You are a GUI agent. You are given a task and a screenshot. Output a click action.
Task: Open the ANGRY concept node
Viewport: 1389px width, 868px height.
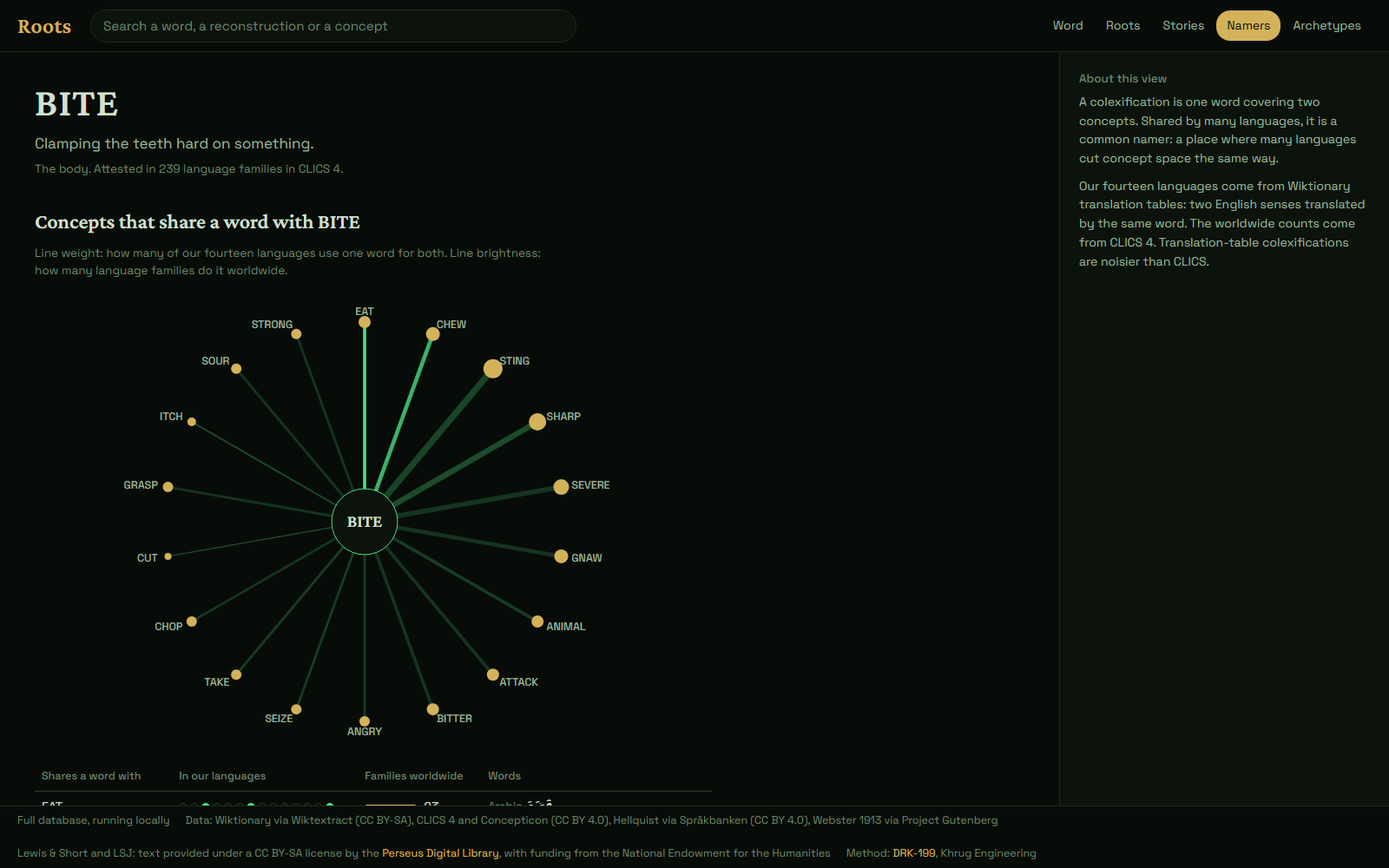[365, 721]
